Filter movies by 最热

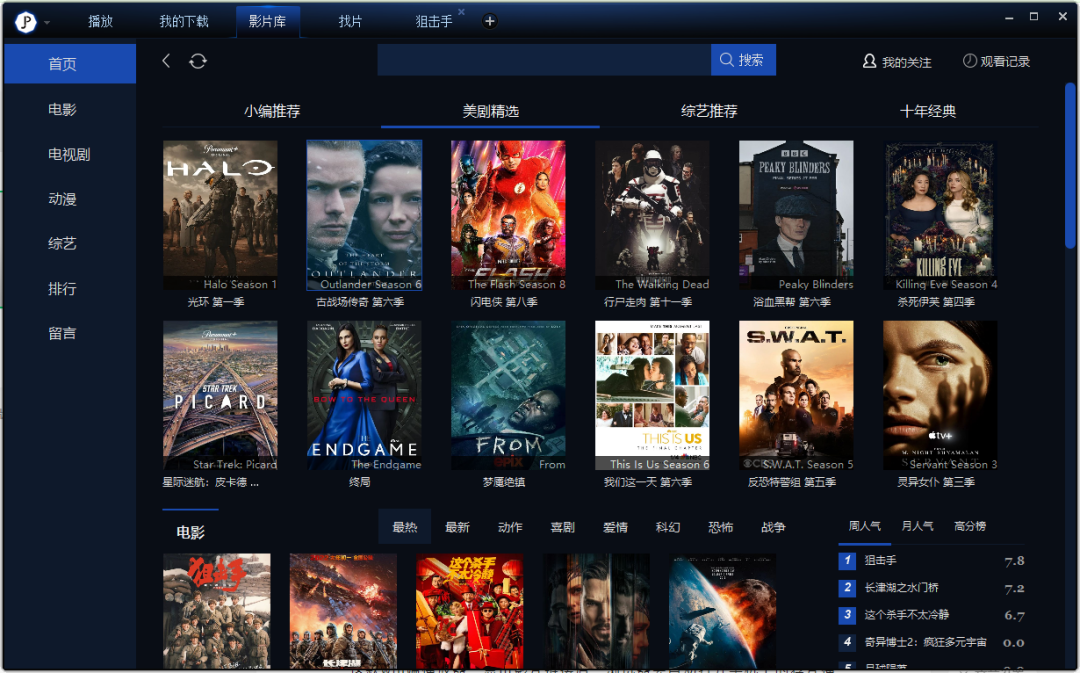click(405, 527)
